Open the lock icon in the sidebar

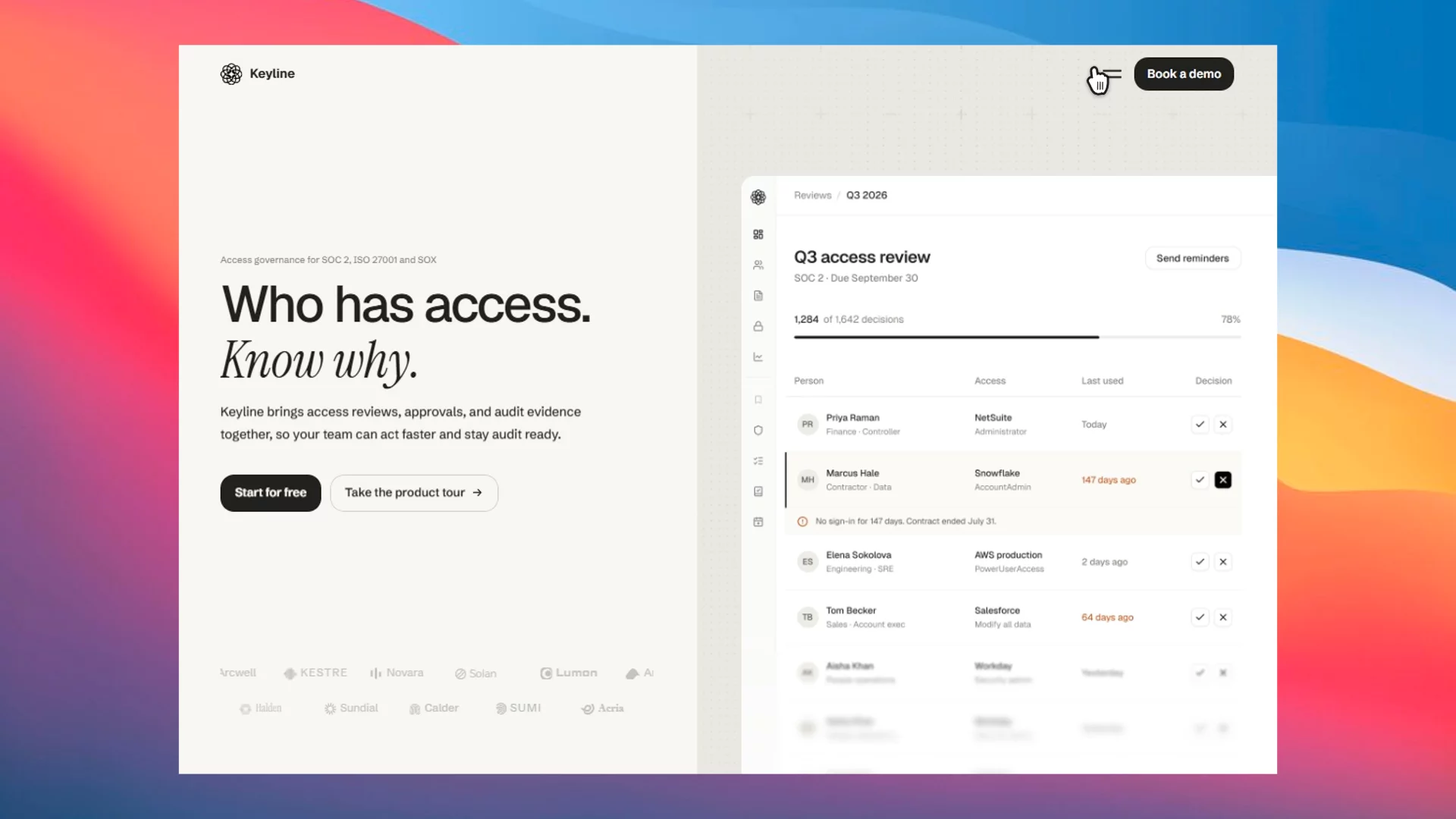[x=758, y=326]
